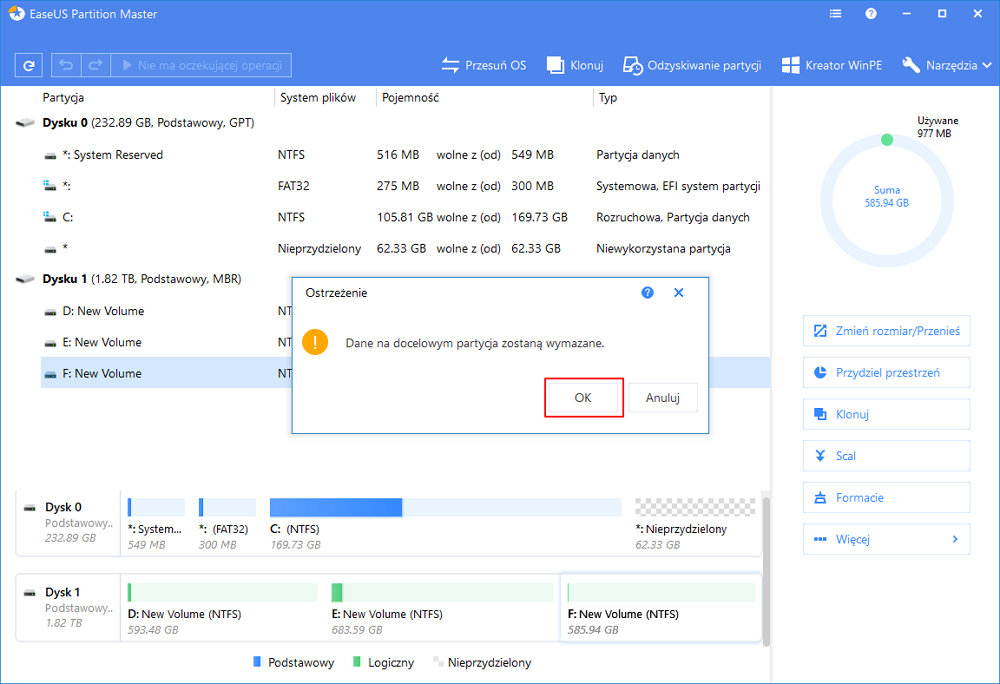The width and height of the screenshot is (1000, 684).
Task: Click the Partycja column header
Action: pos(63,98)
